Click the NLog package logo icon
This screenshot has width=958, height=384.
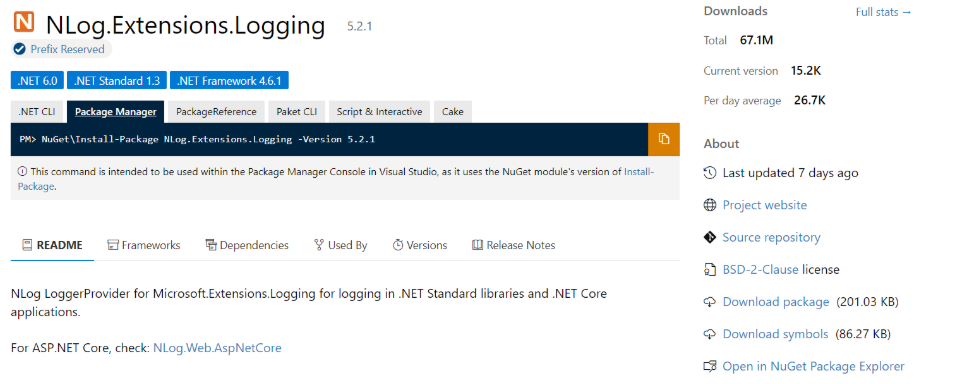24,21
